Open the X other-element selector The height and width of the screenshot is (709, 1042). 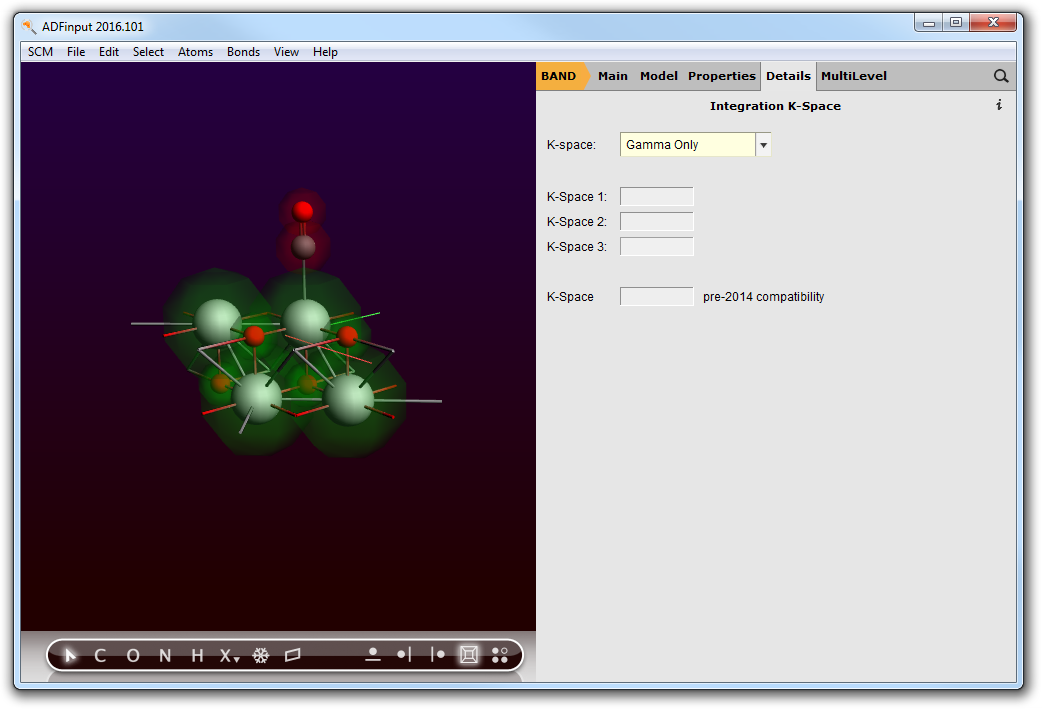(229, 656)
